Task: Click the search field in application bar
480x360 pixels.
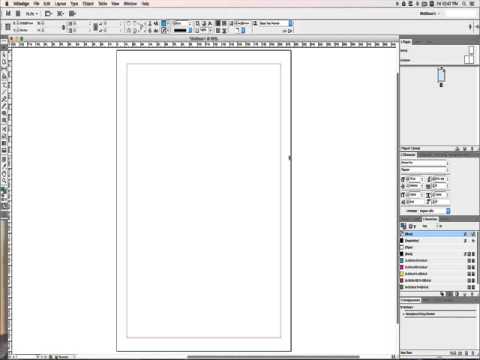Action: (x=461, y=14)
